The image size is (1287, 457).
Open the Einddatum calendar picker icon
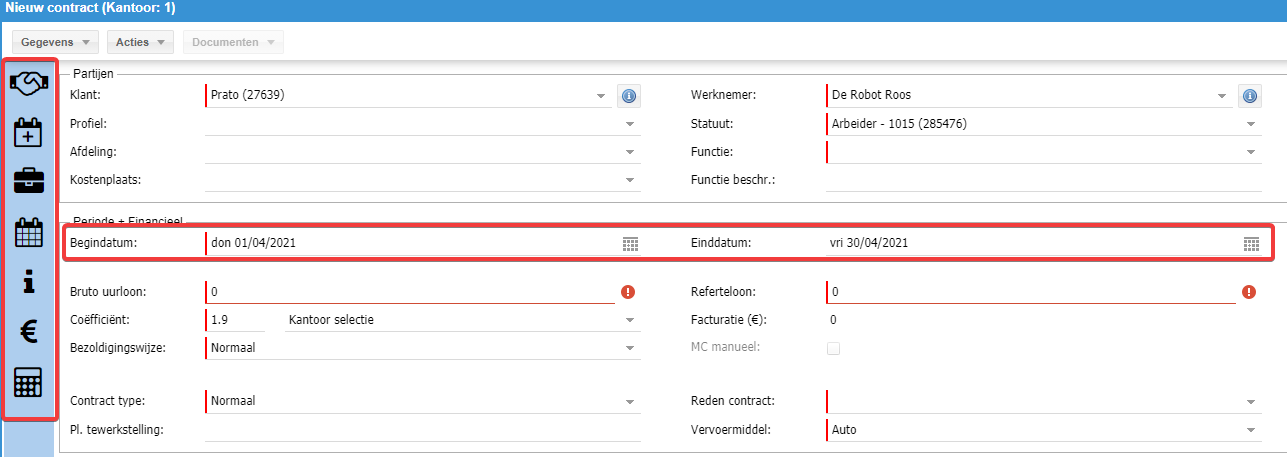pyautogui.click(x=1251, y=244)
